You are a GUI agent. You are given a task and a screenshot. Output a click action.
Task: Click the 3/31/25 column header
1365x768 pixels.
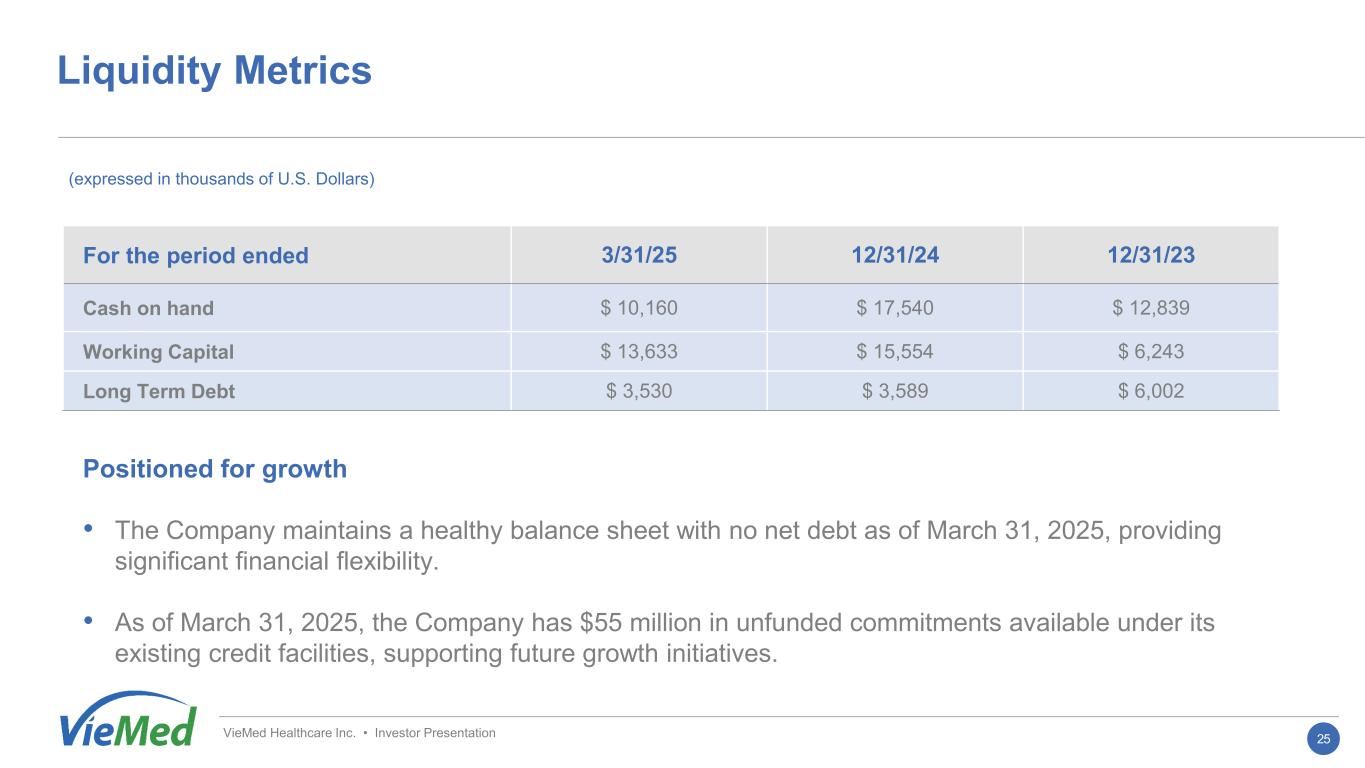(639, 255)
